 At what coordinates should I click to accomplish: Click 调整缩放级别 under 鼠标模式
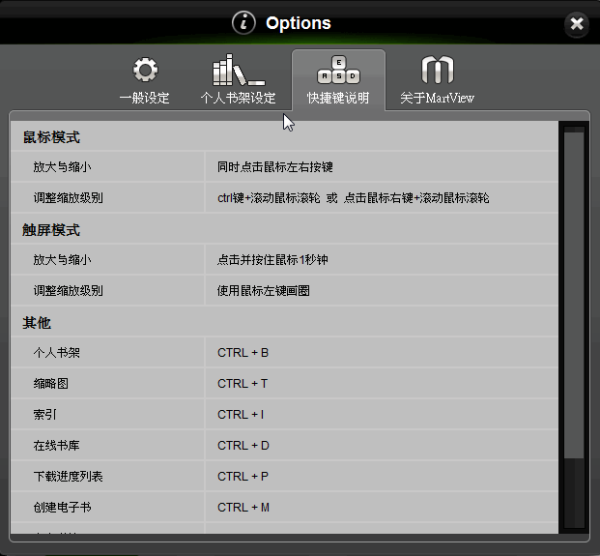coord(68,198)
